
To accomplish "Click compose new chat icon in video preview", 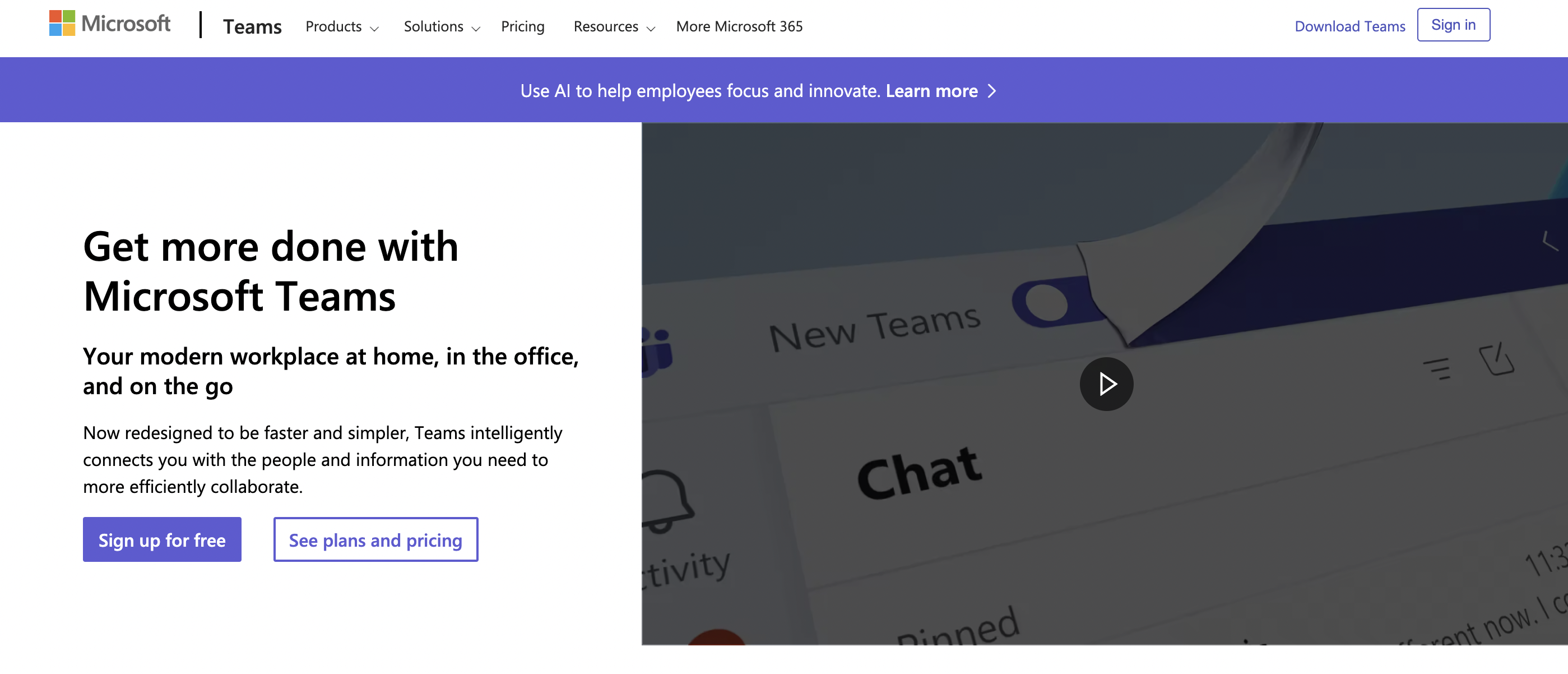I will coord(1496,359).
